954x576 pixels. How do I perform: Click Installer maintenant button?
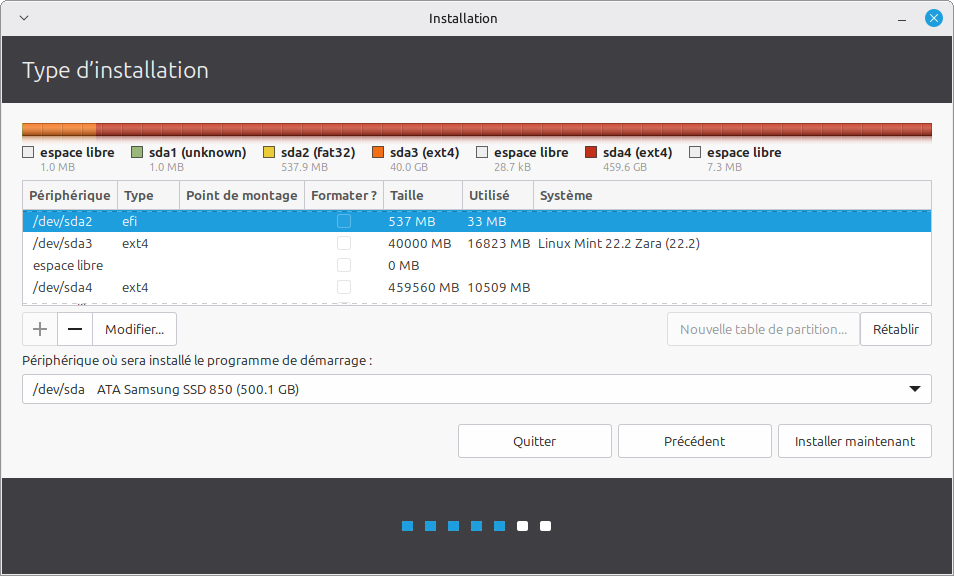pos(854,441)
